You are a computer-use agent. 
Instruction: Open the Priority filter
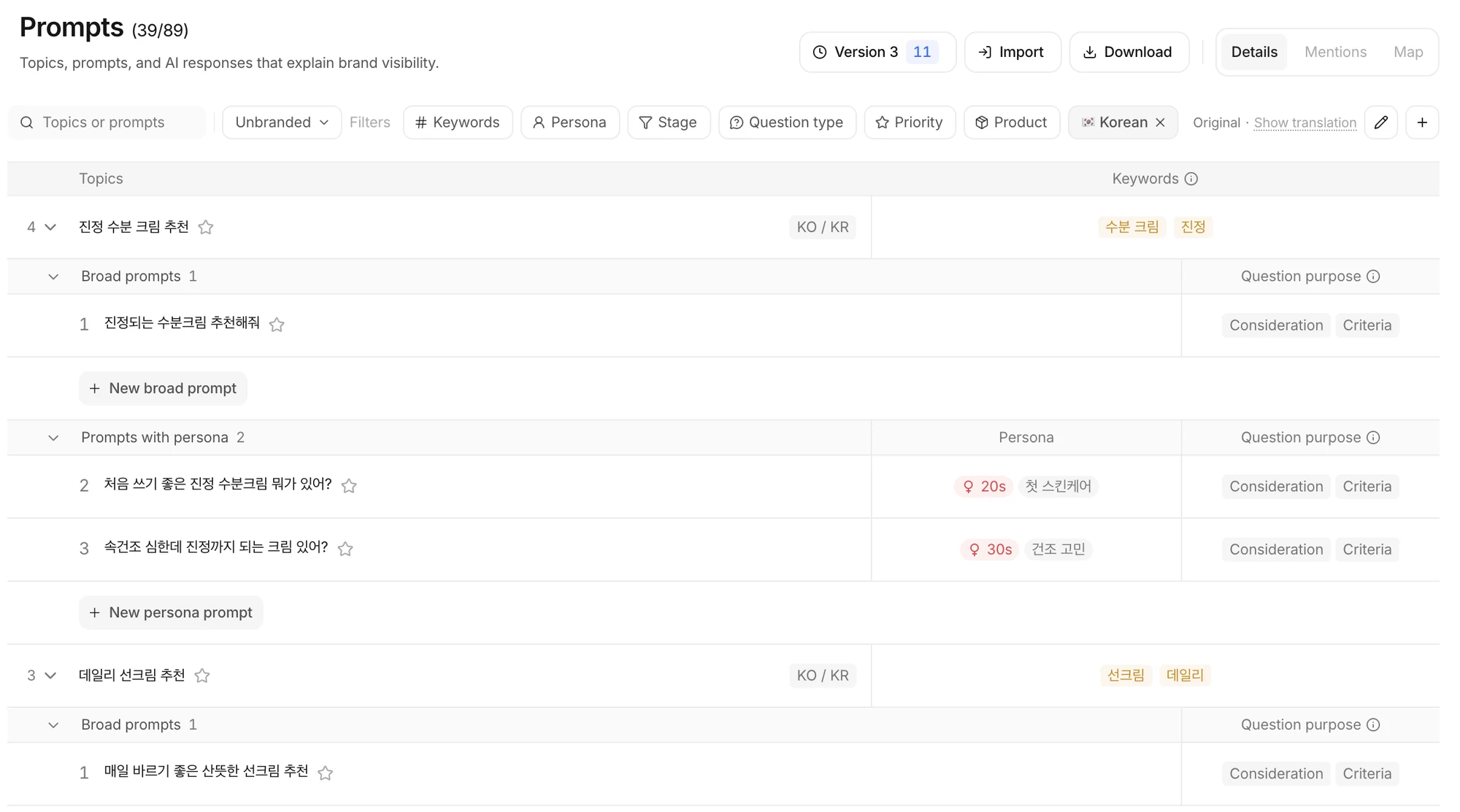click(x=910, y=123)
